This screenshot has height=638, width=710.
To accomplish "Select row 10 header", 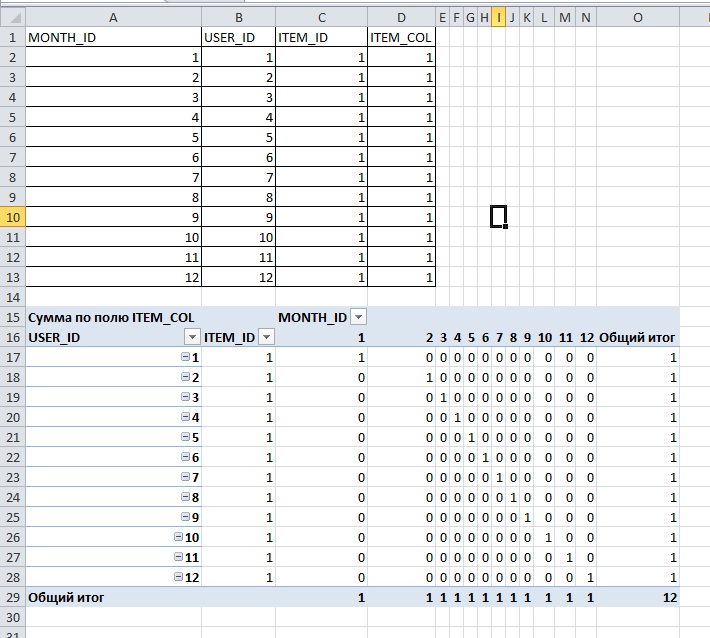I will coord(12,217).
